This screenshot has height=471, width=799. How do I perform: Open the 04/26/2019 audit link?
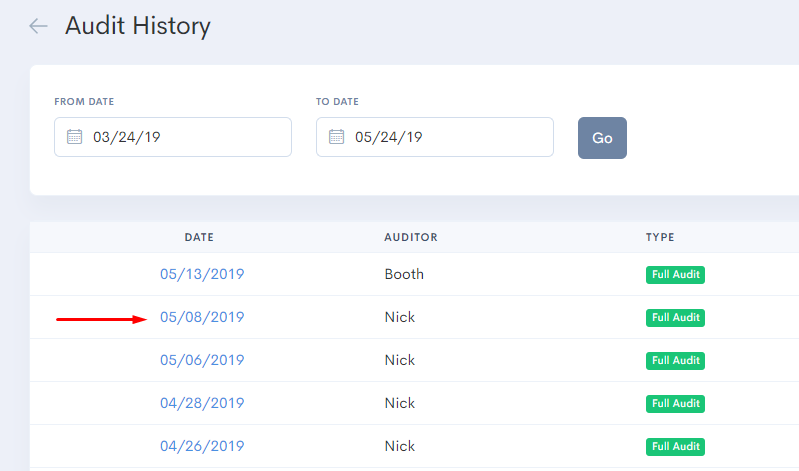(x=202, y=446)
